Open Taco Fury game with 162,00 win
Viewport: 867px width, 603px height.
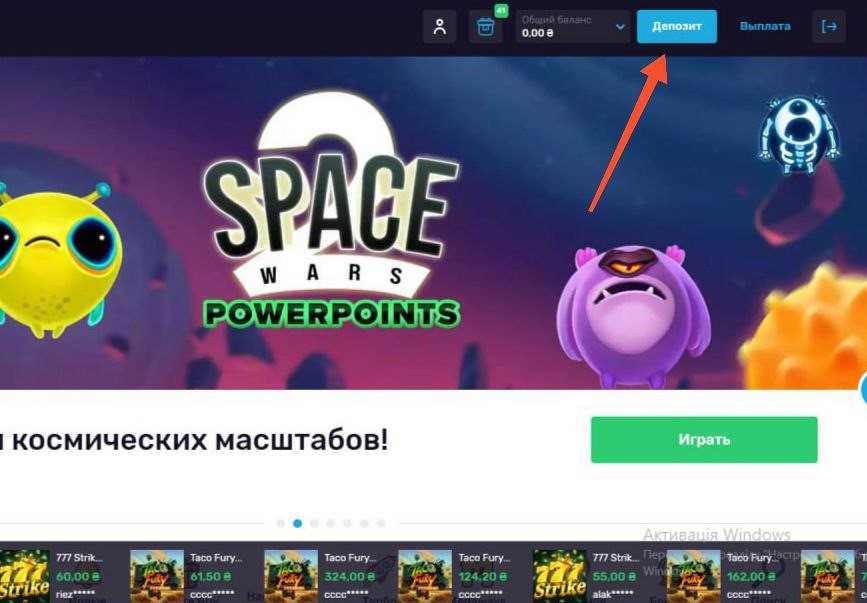(722, 575)
